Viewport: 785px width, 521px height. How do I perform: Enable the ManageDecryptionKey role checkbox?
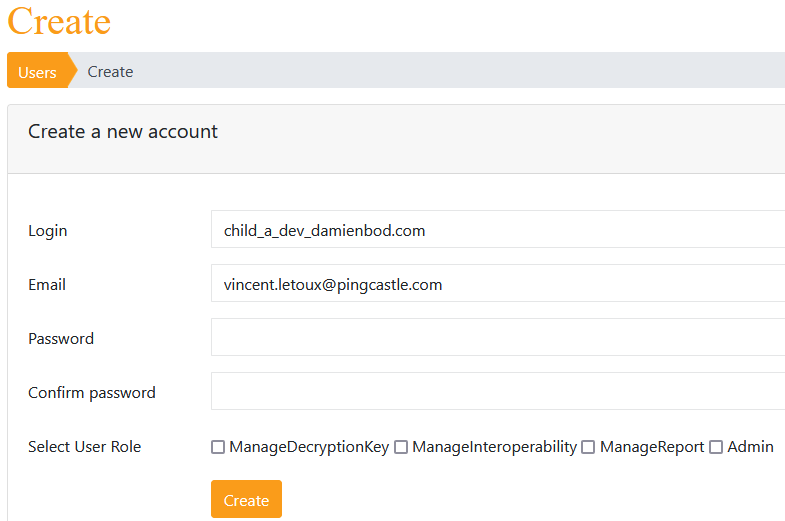[x=218, y=447]
